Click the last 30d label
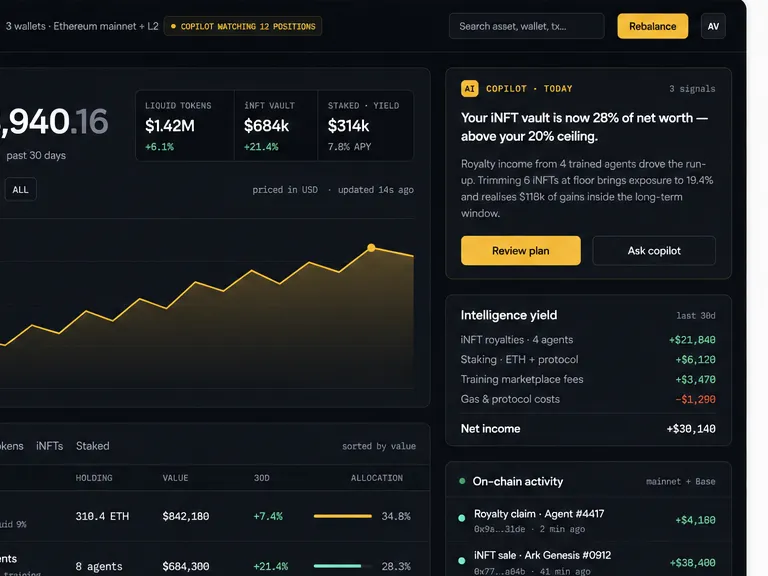 (x=696, y=316)
